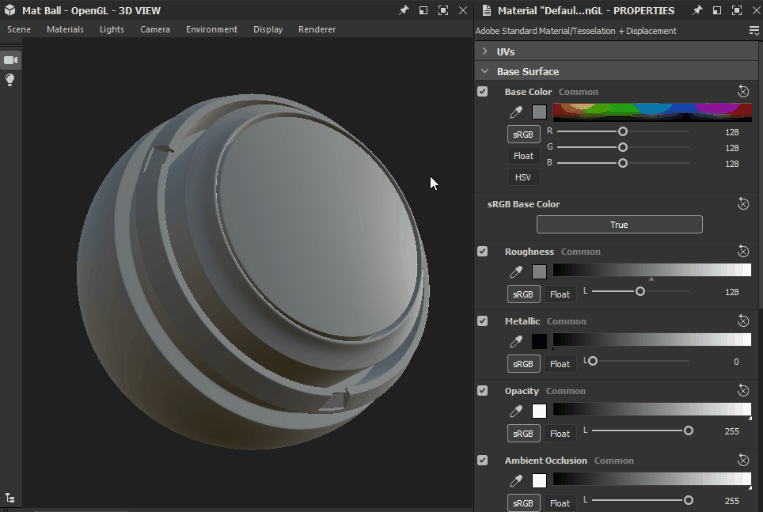
Task: Open the Display menu
Action: [268, 29]
